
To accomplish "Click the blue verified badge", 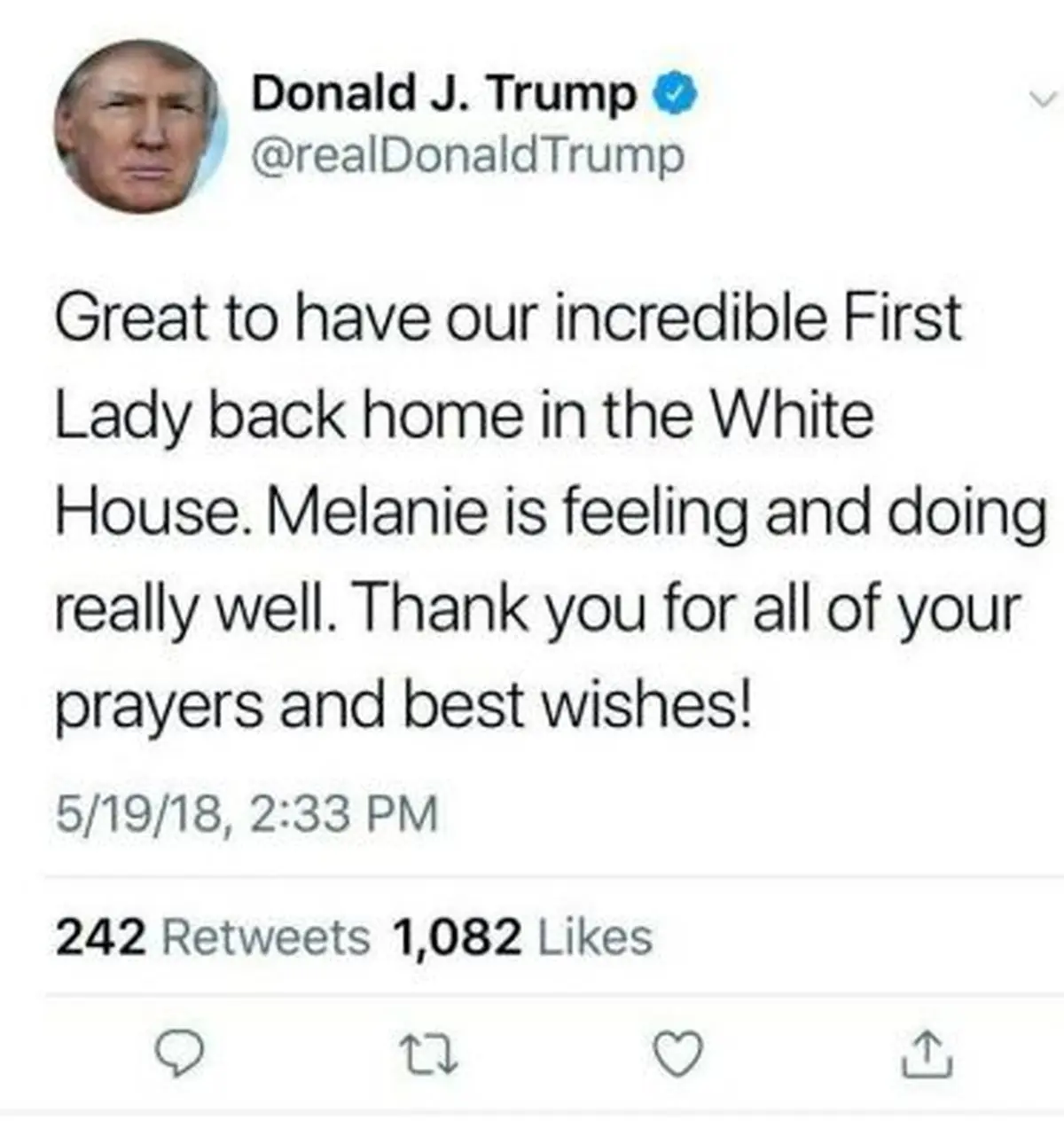I will tap(677, 93).
